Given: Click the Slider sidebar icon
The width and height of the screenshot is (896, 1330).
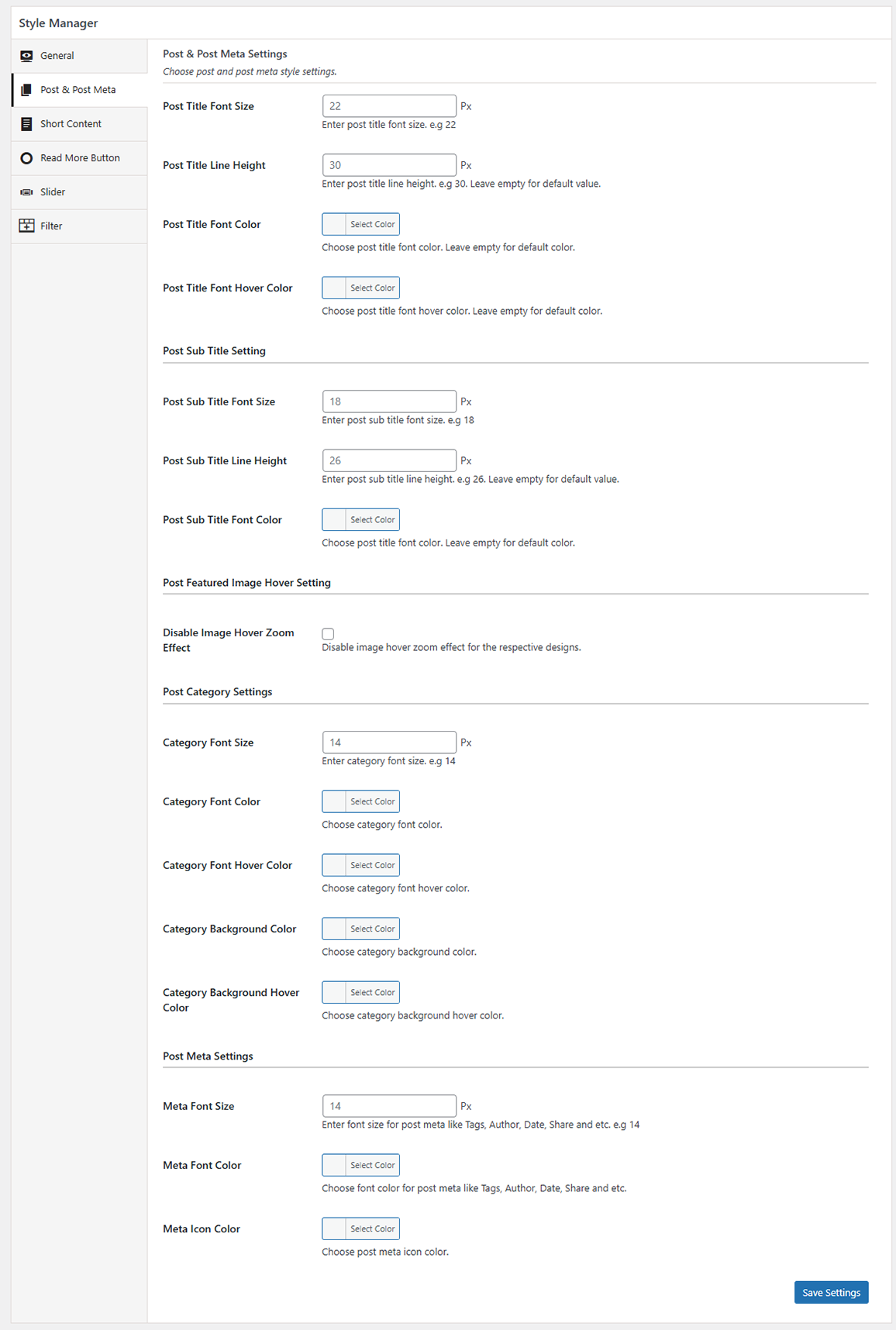Looking at the screenshot, I should 26,192.
